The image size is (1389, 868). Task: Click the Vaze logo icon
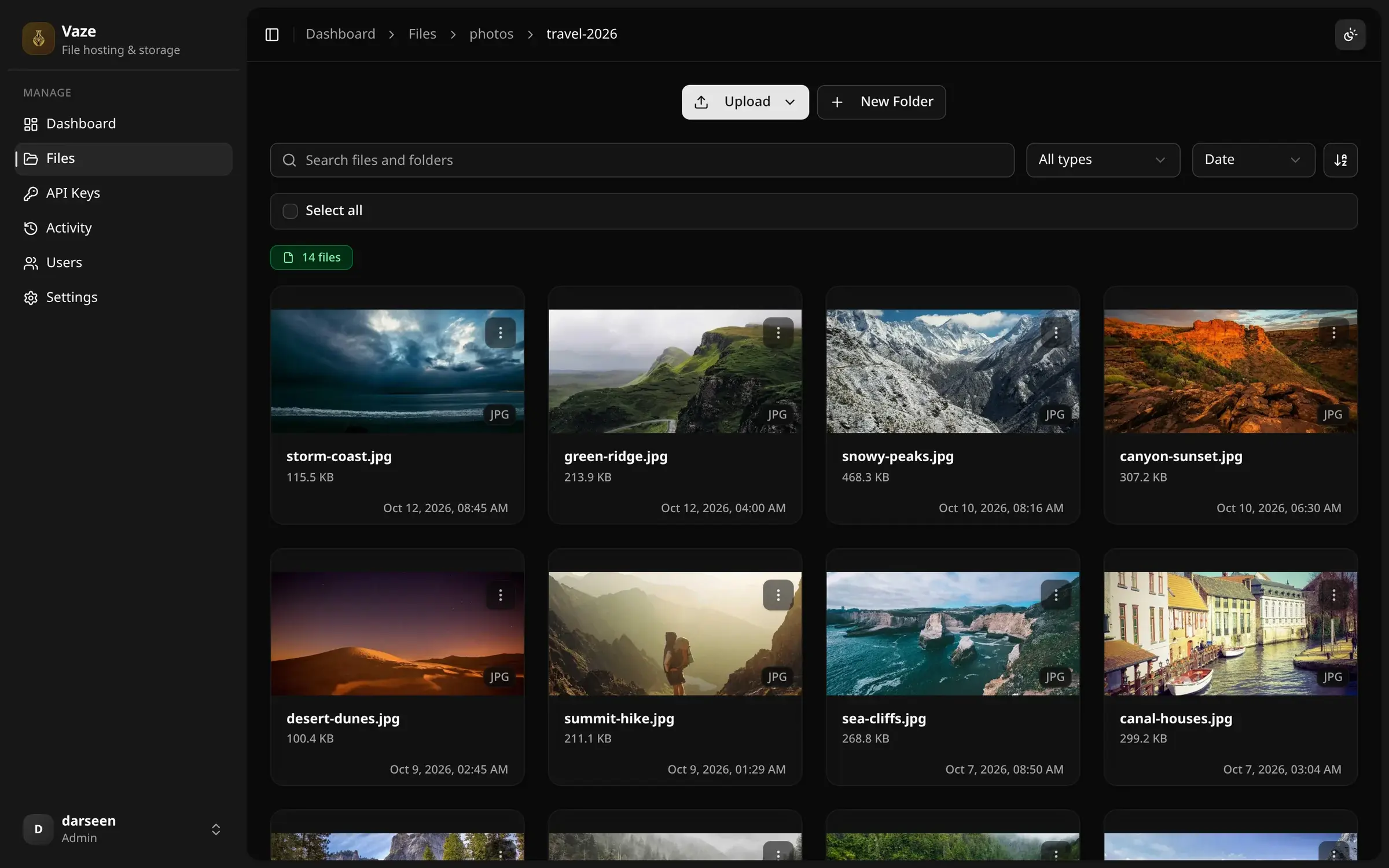(x=38, y=39)
